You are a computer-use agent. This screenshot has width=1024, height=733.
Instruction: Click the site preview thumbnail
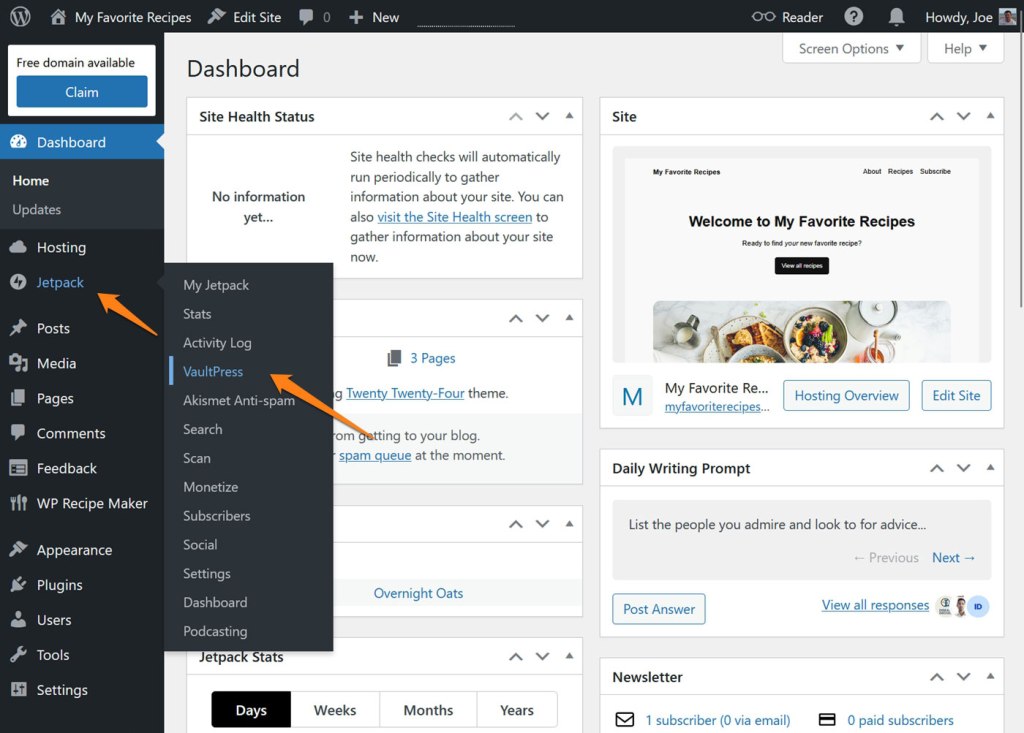[x=801, y=254]
